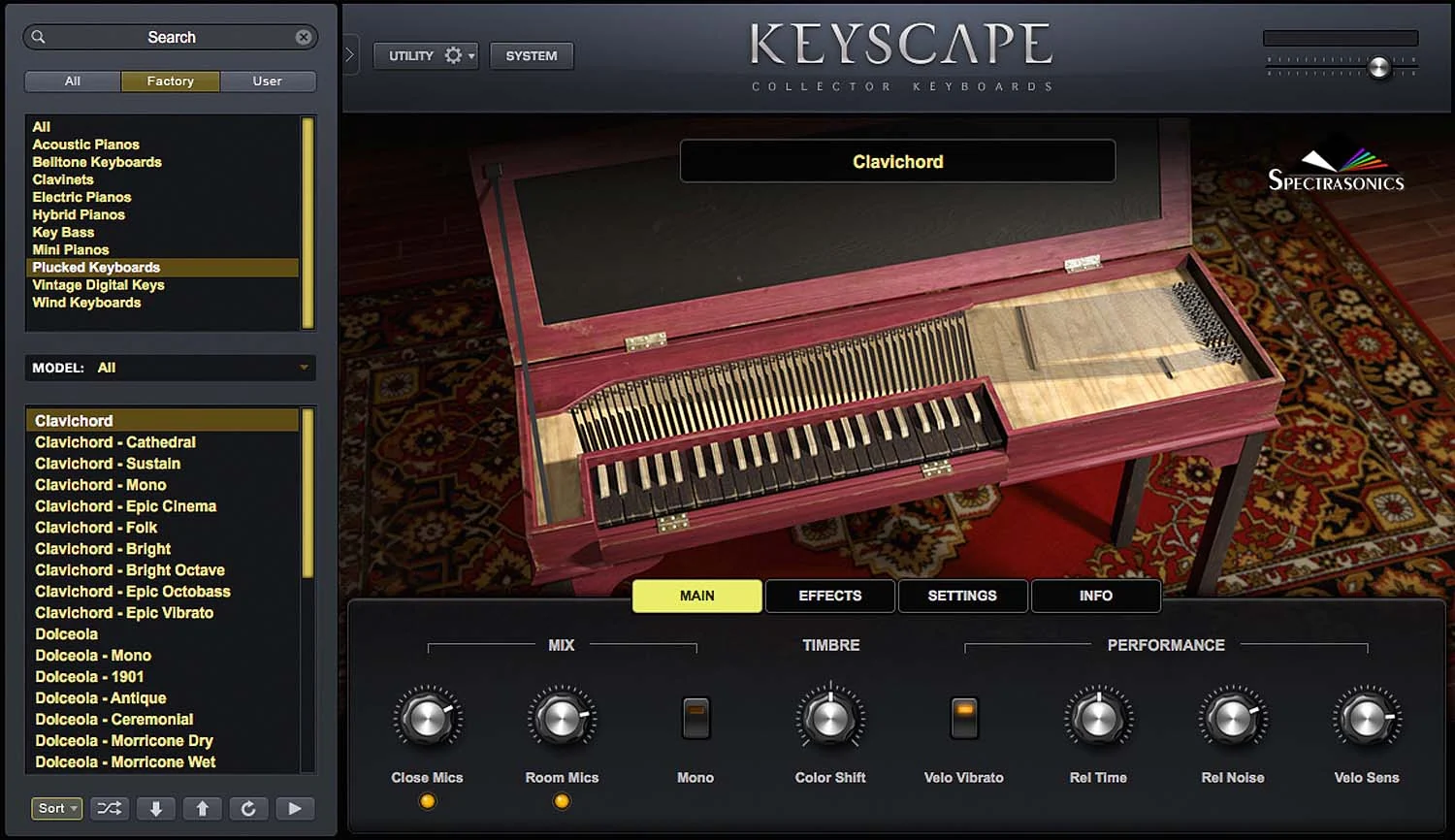Toggle the Velo Vibrato switch

coord(964,718)
